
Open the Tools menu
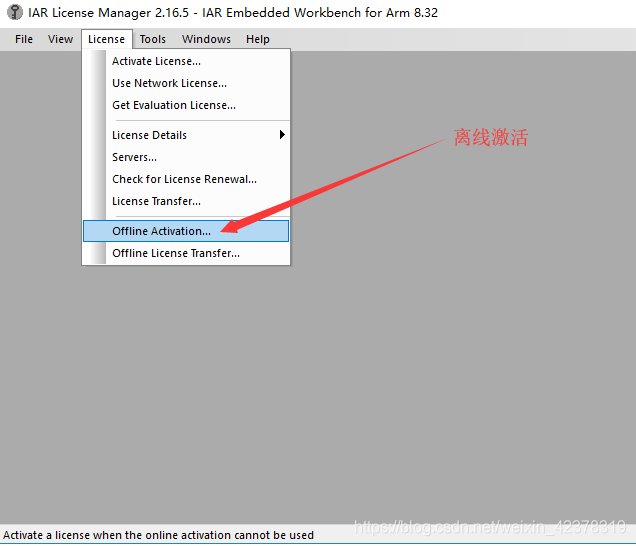pos(153,39)
